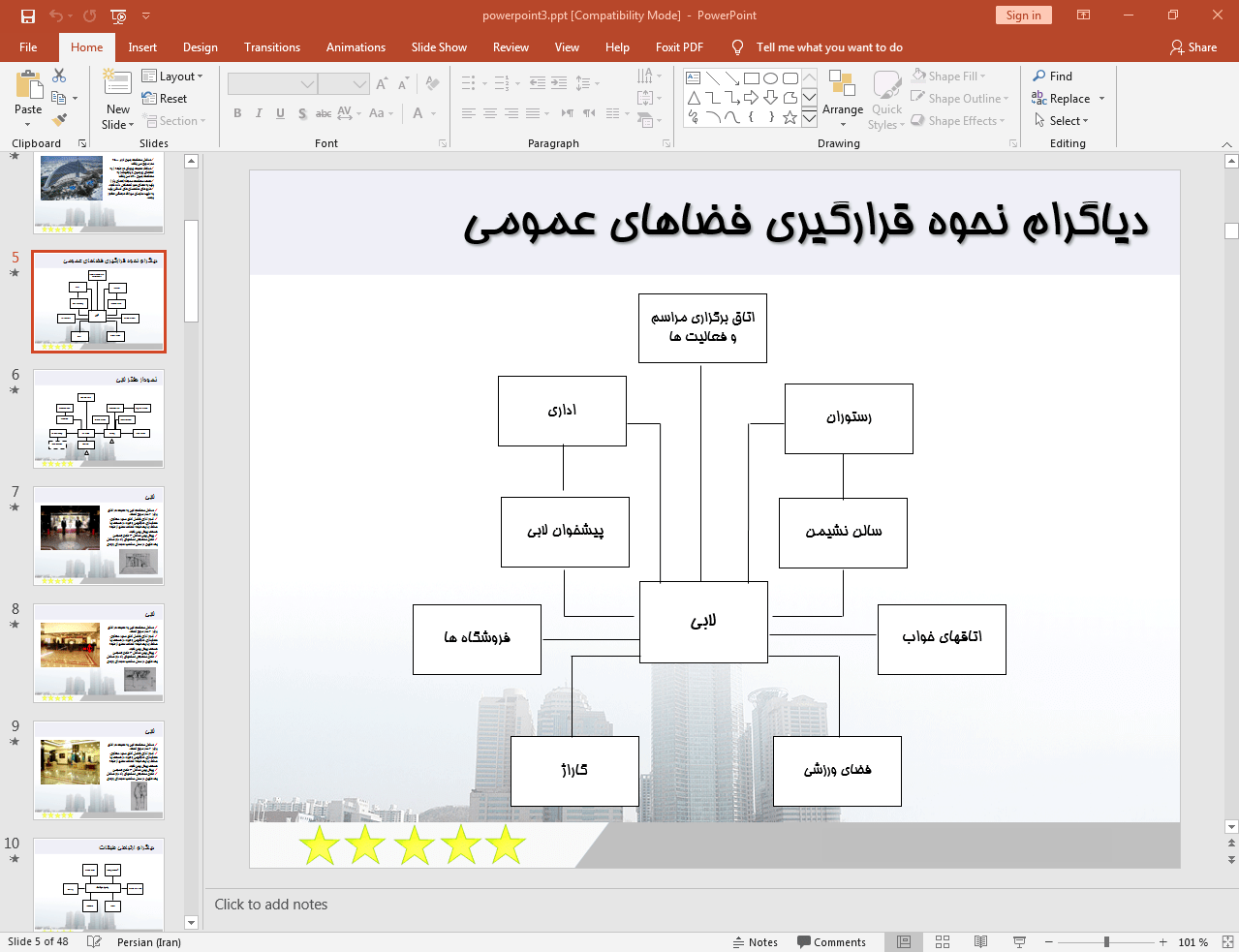Viewport: 1239px width, 952px height.
Task: Toggle Italic formatting
Action: [x=259, y=113]
